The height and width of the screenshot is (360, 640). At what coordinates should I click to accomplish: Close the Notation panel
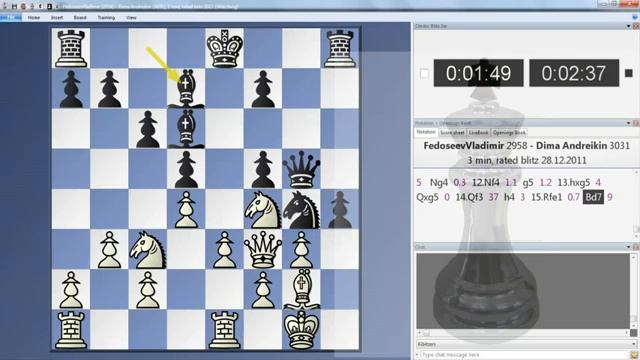click(x=636, y=123)
